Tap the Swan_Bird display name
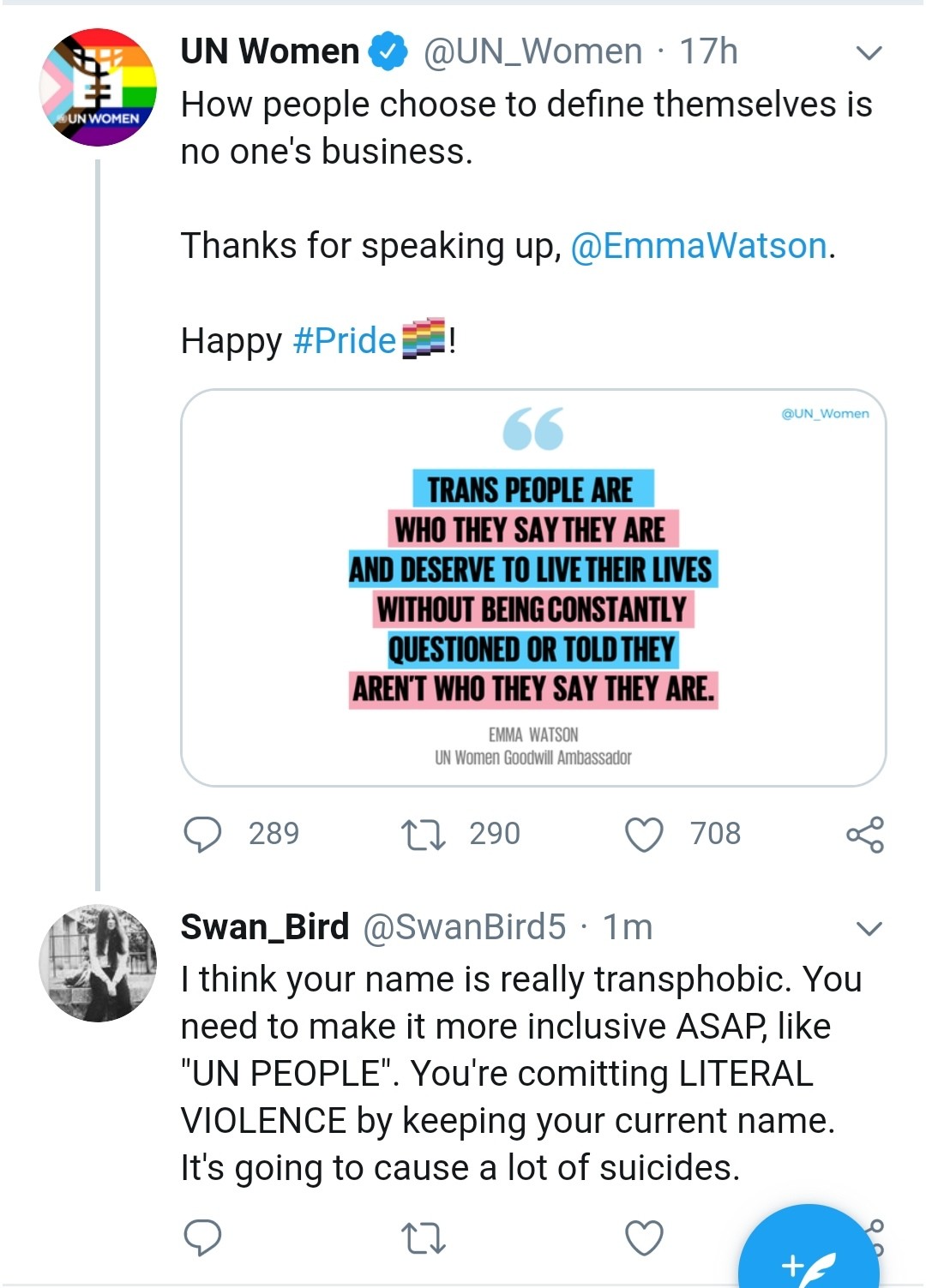This screenshot has width=926, height=1288. pos(265,927)
